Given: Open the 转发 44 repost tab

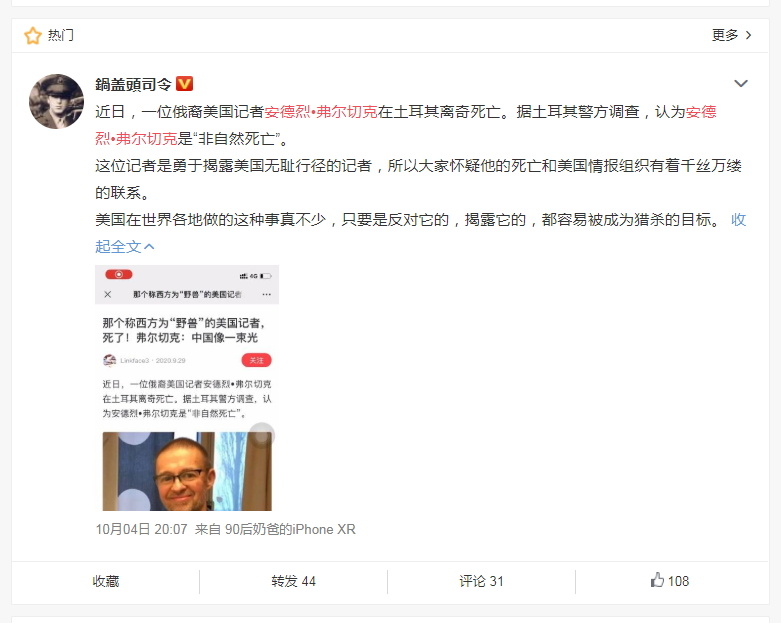Looking at the screenshot, I should pos(293,581).
